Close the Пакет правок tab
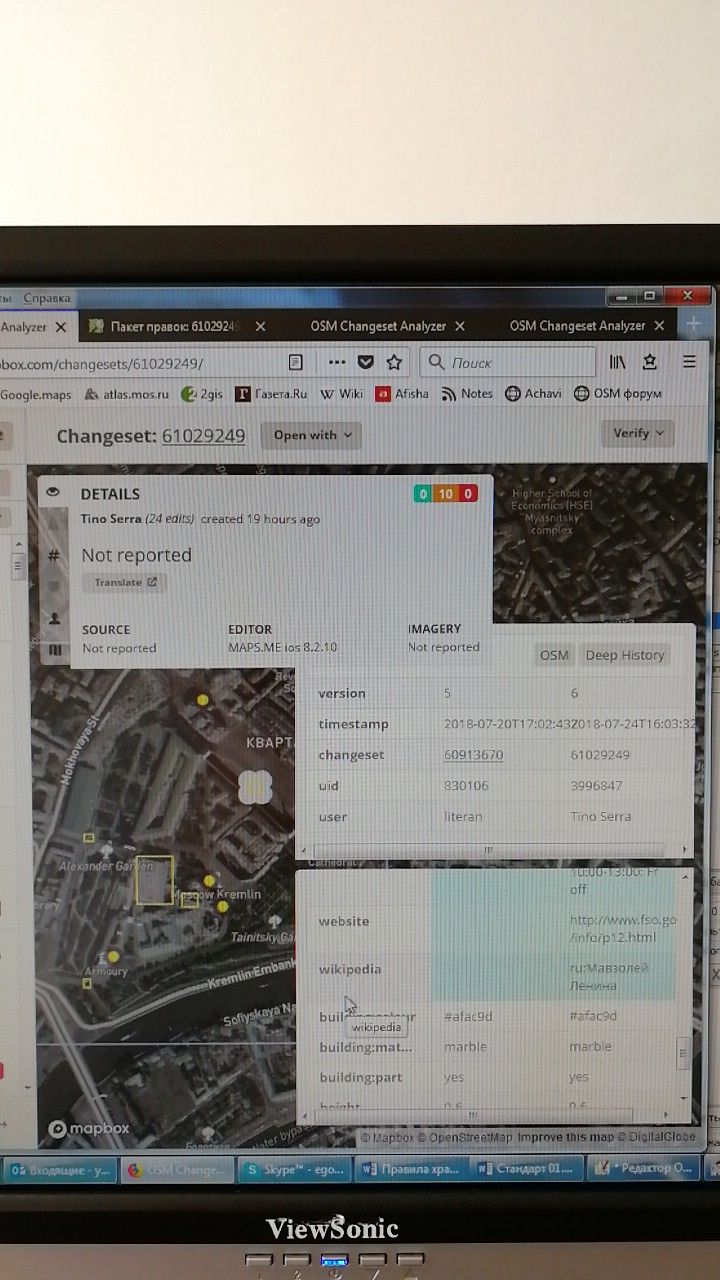 pyautogui.click(x=260, y=326)
